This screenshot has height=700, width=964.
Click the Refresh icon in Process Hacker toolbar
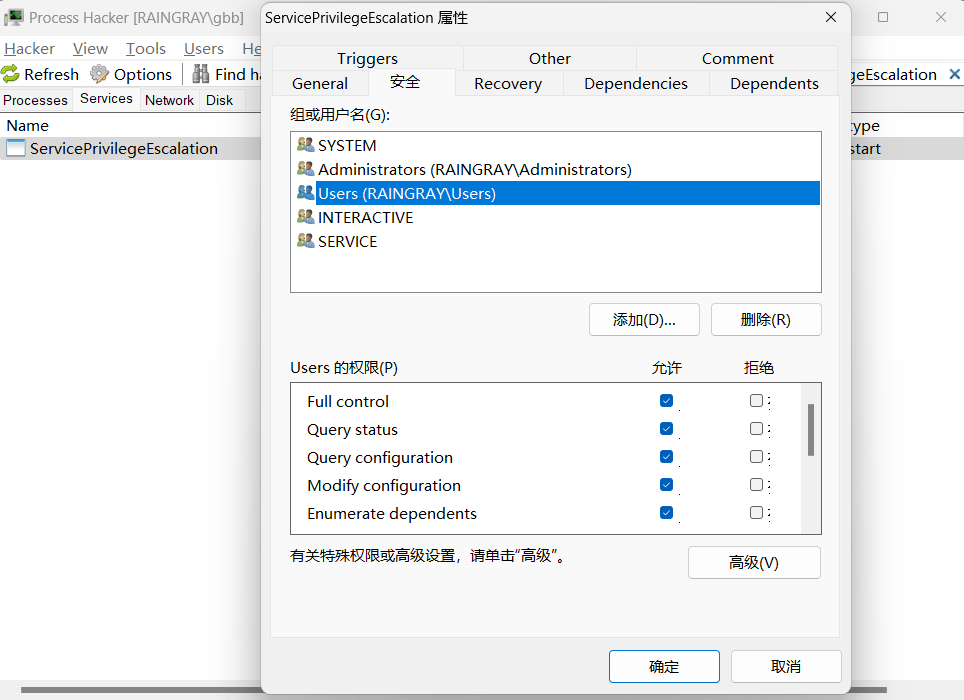click(x=10, y=74)
